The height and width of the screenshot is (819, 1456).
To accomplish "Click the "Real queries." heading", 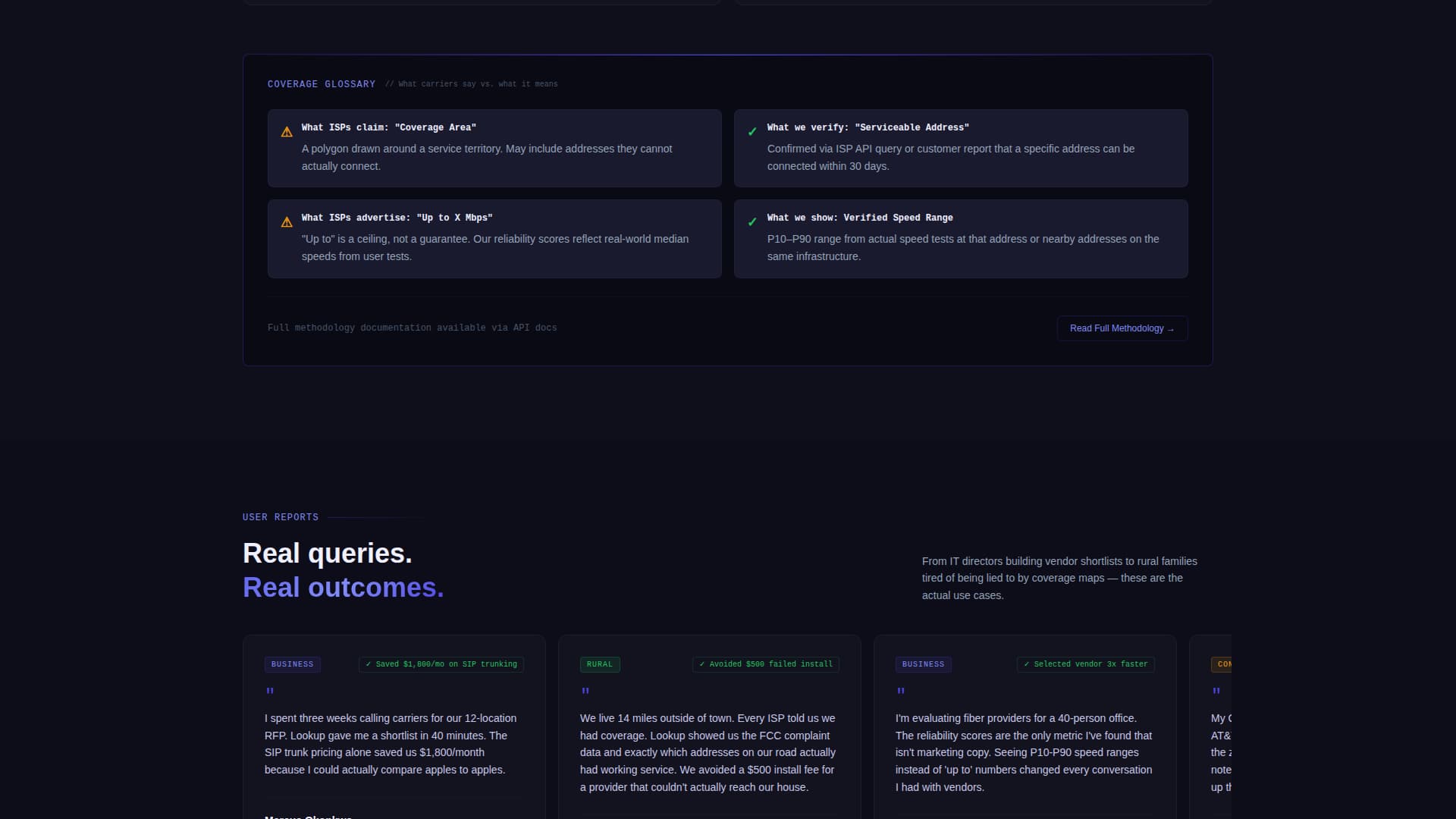I will (328, 554).
